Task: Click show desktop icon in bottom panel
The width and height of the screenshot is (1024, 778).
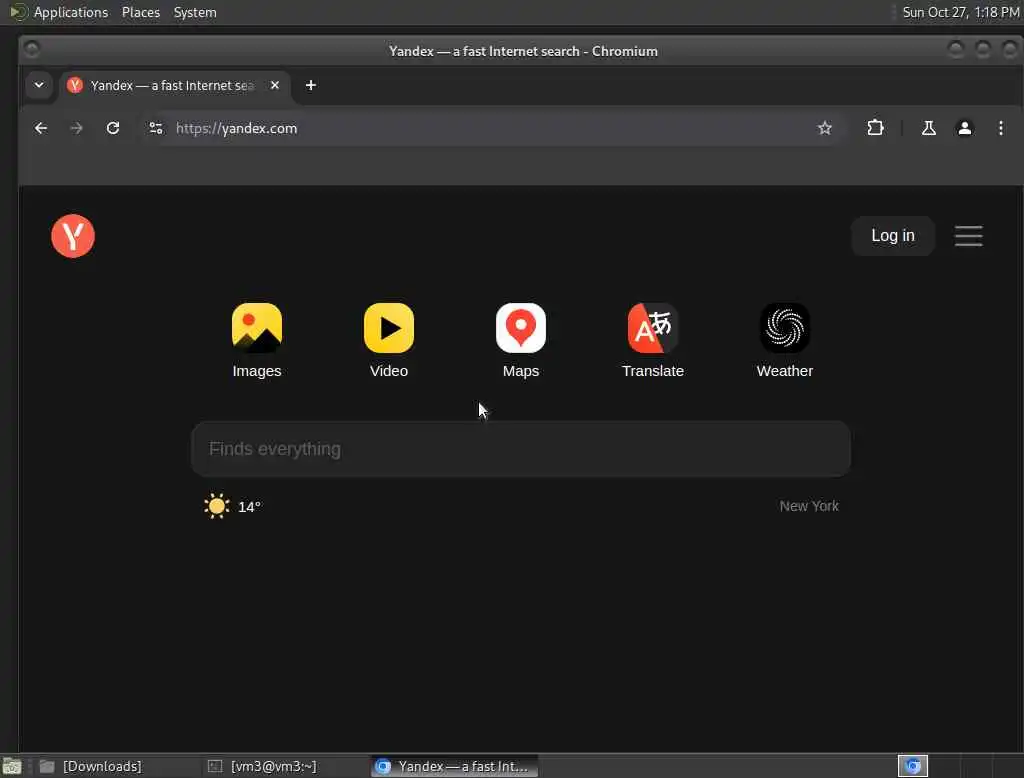Action: click(x=12, y=766)
